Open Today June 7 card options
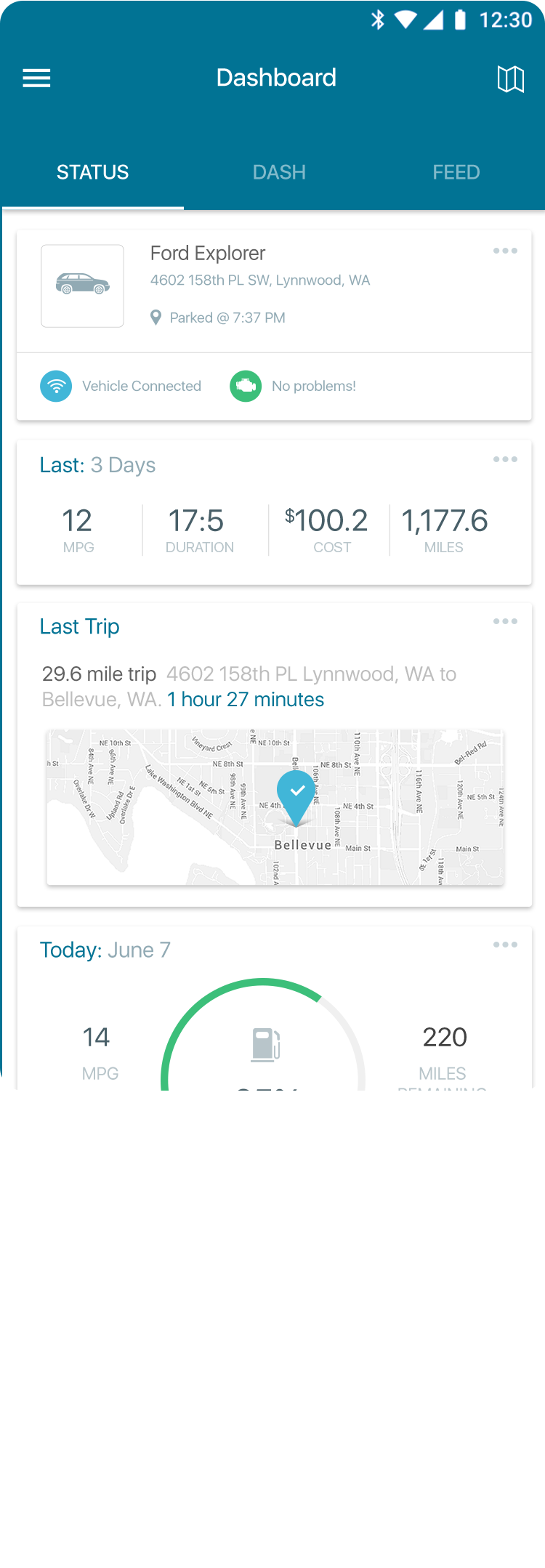 tap(505, 945)
